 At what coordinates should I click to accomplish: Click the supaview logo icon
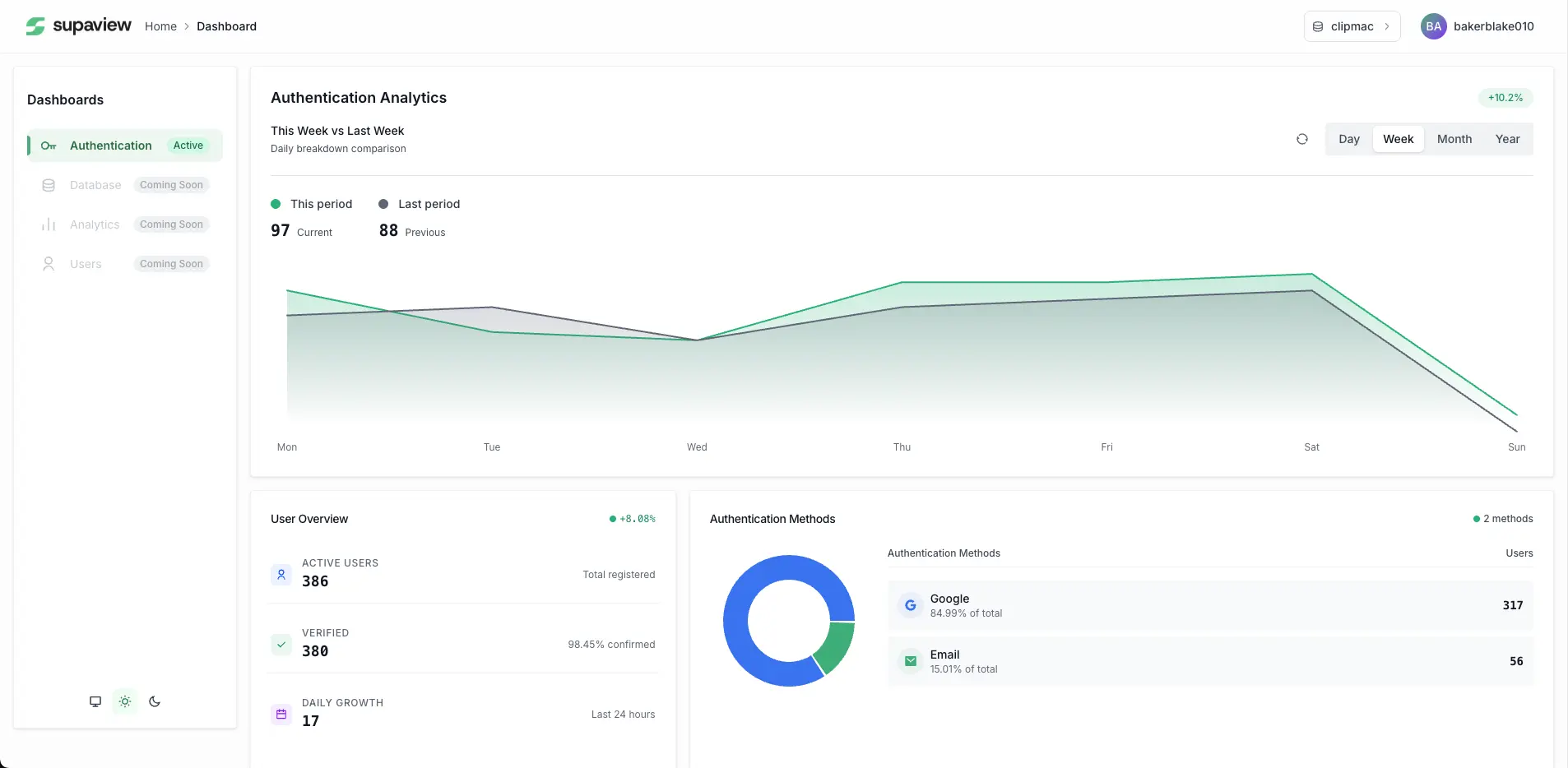pyautogui.click(x=35, y=26)
